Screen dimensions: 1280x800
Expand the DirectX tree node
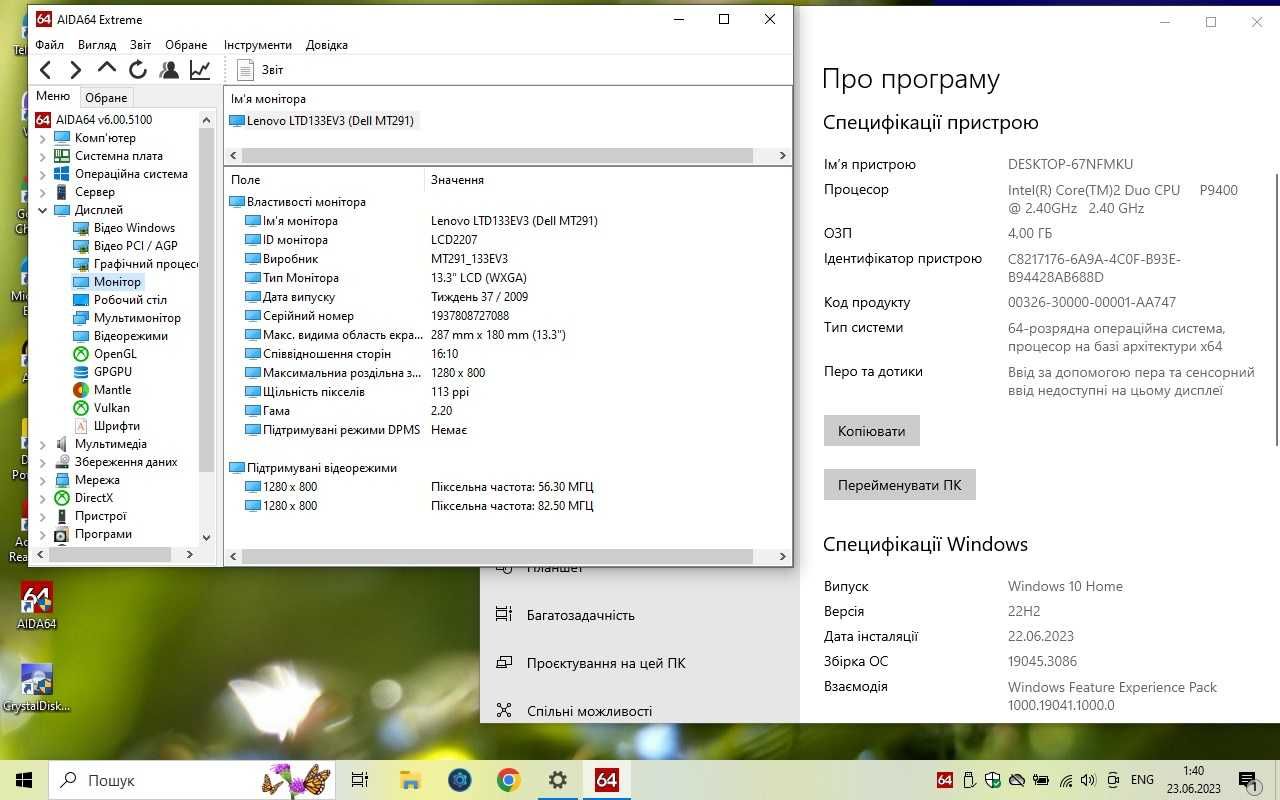point(43,498)
